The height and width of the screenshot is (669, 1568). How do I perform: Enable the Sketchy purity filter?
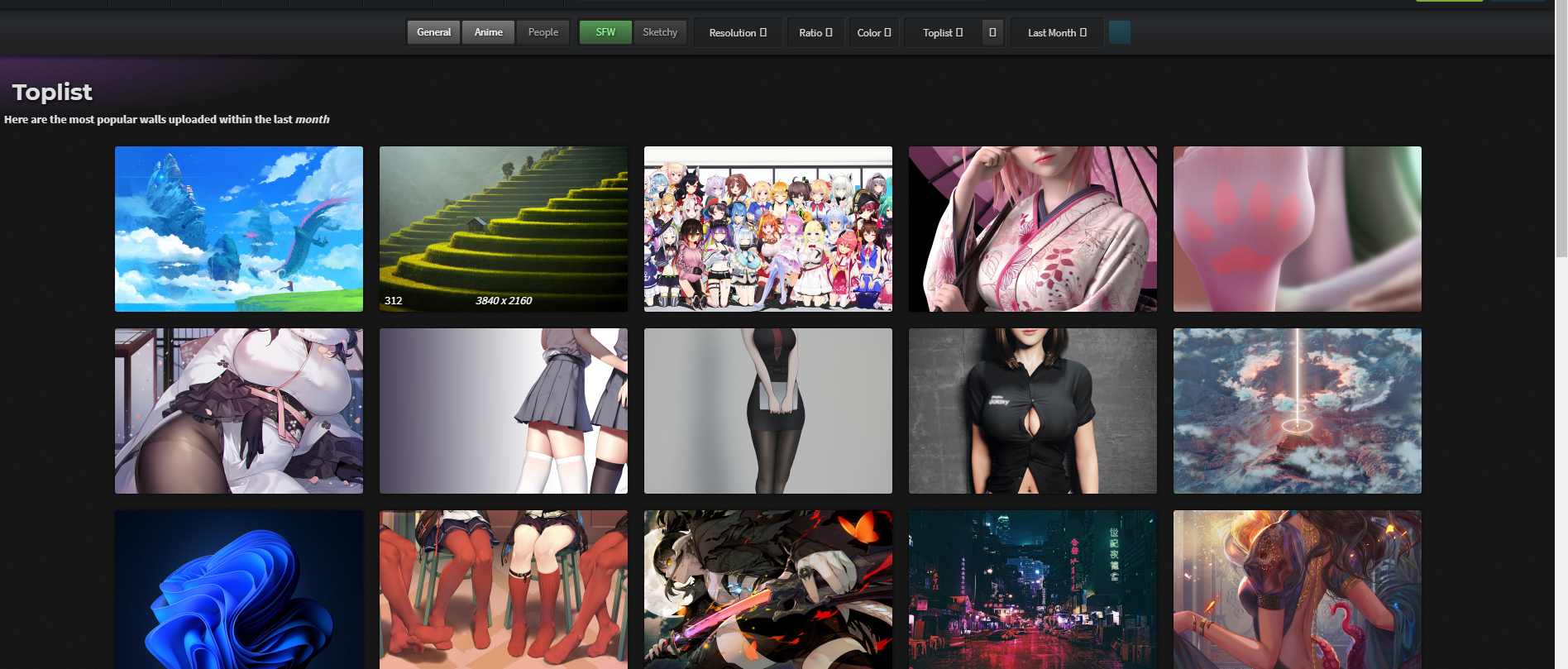pyautogui.click(x=660, y=32)
